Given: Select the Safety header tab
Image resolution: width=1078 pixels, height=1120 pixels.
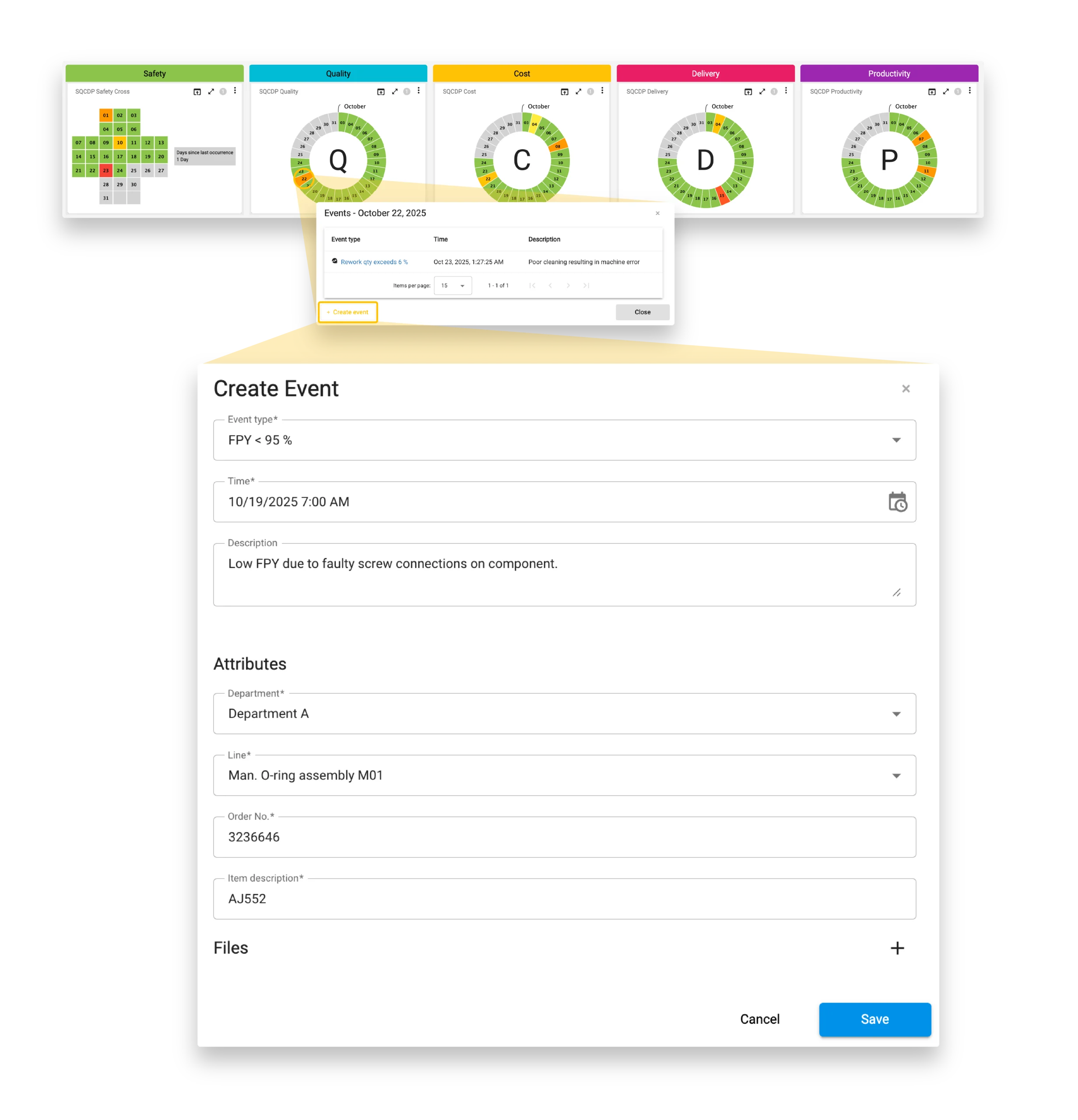Looking at the screenshot, I should [x=155, y=73].
